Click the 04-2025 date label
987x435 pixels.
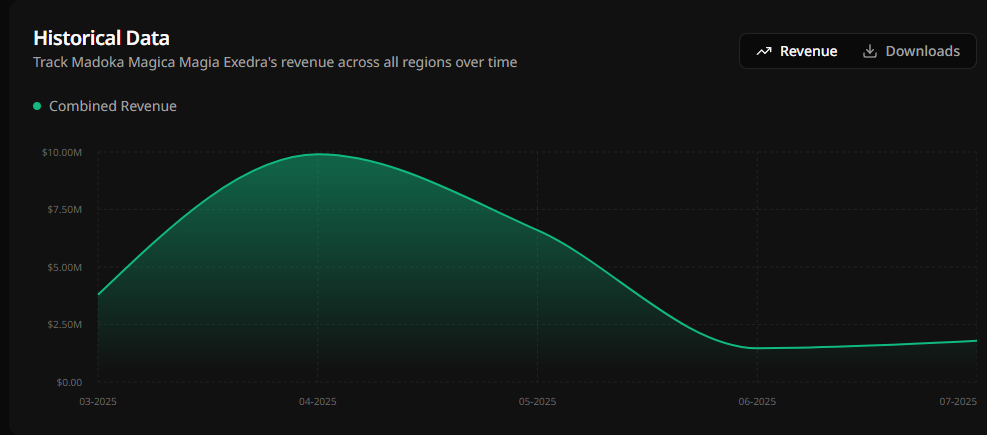tap(317, 402)
